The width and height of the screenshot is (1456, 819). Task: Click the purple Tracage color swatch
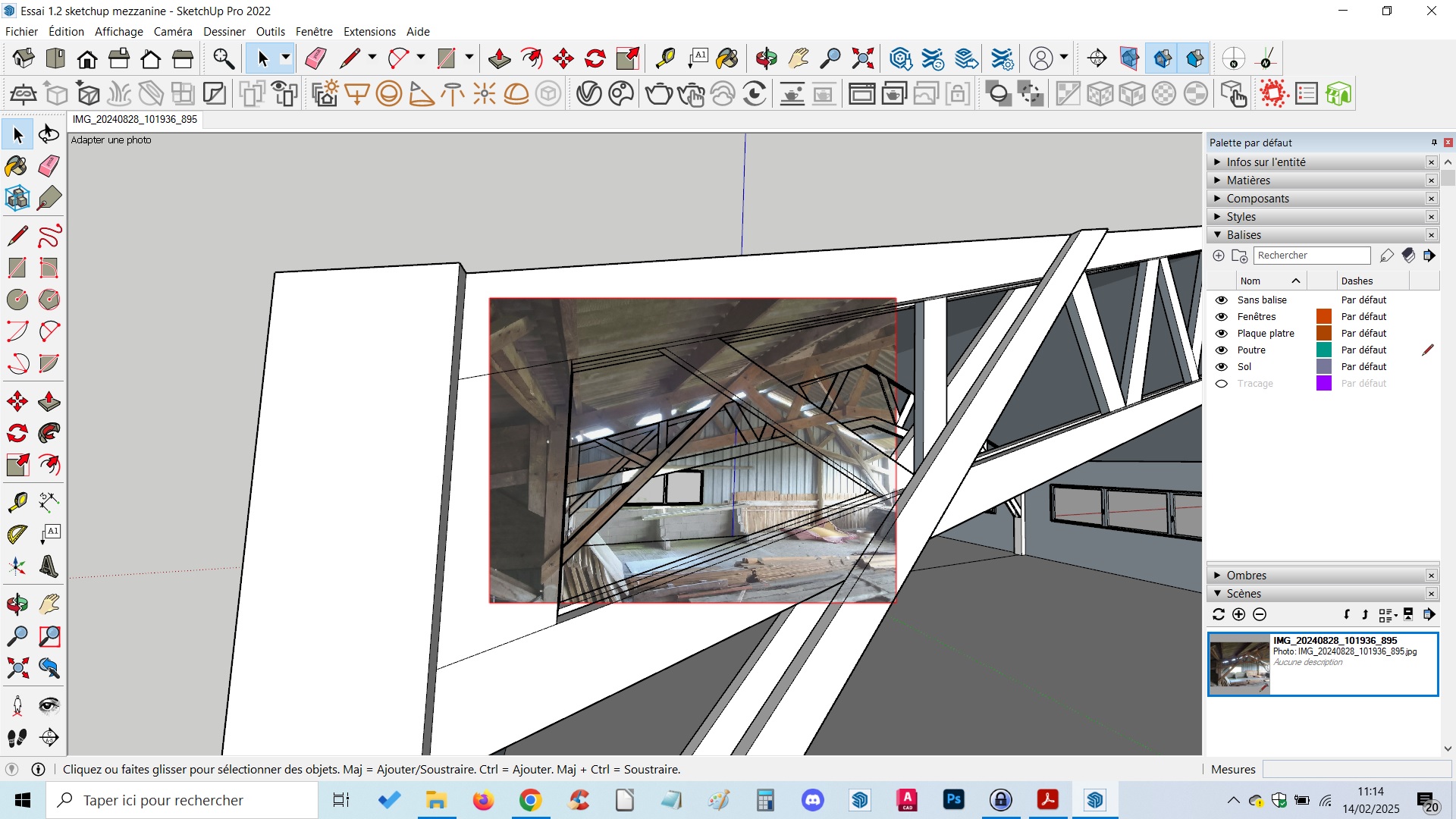click(1324, 384)
